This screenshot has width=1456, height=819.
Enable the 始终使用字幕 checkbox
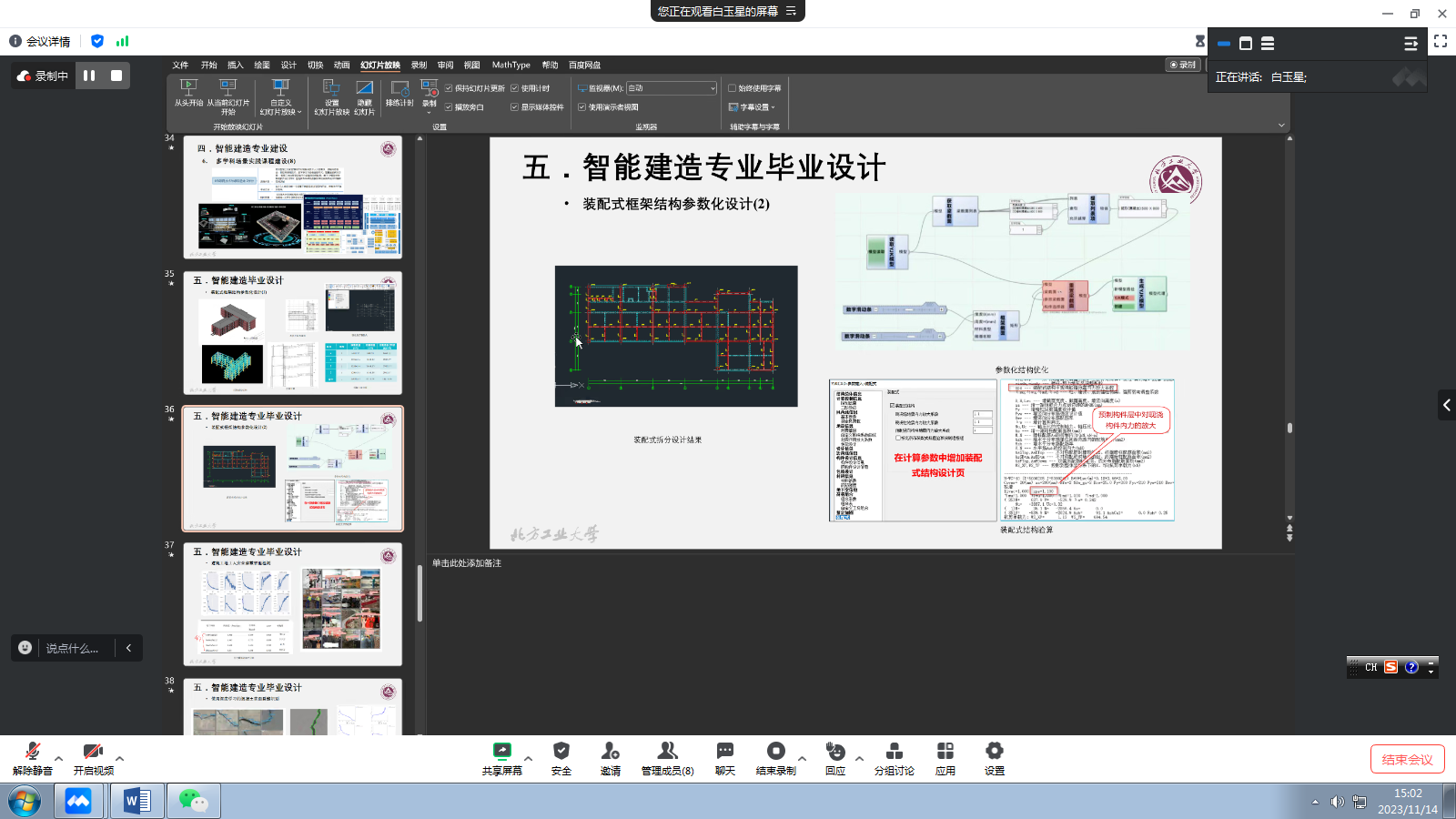click(x=733, y=88)
